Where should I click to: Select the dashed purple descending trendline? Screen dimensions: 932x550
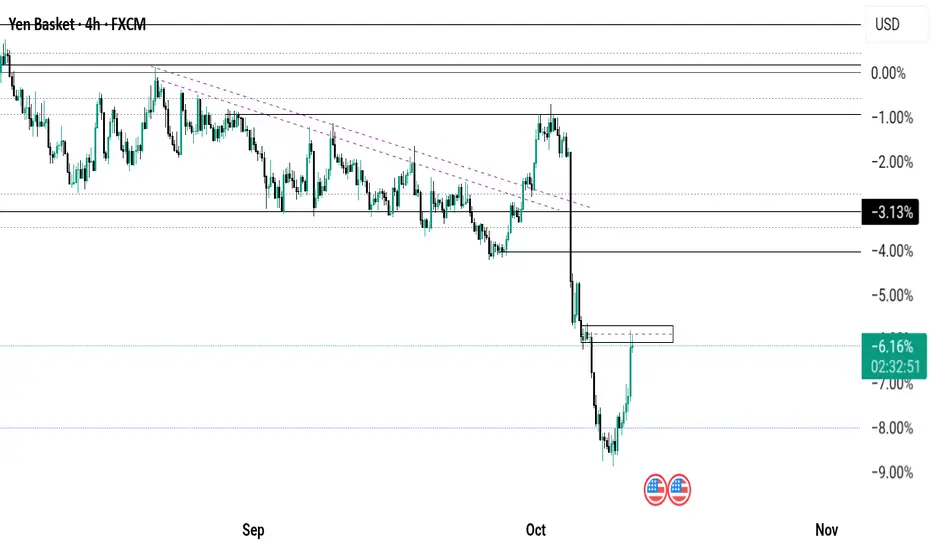(x=370, y=137)
